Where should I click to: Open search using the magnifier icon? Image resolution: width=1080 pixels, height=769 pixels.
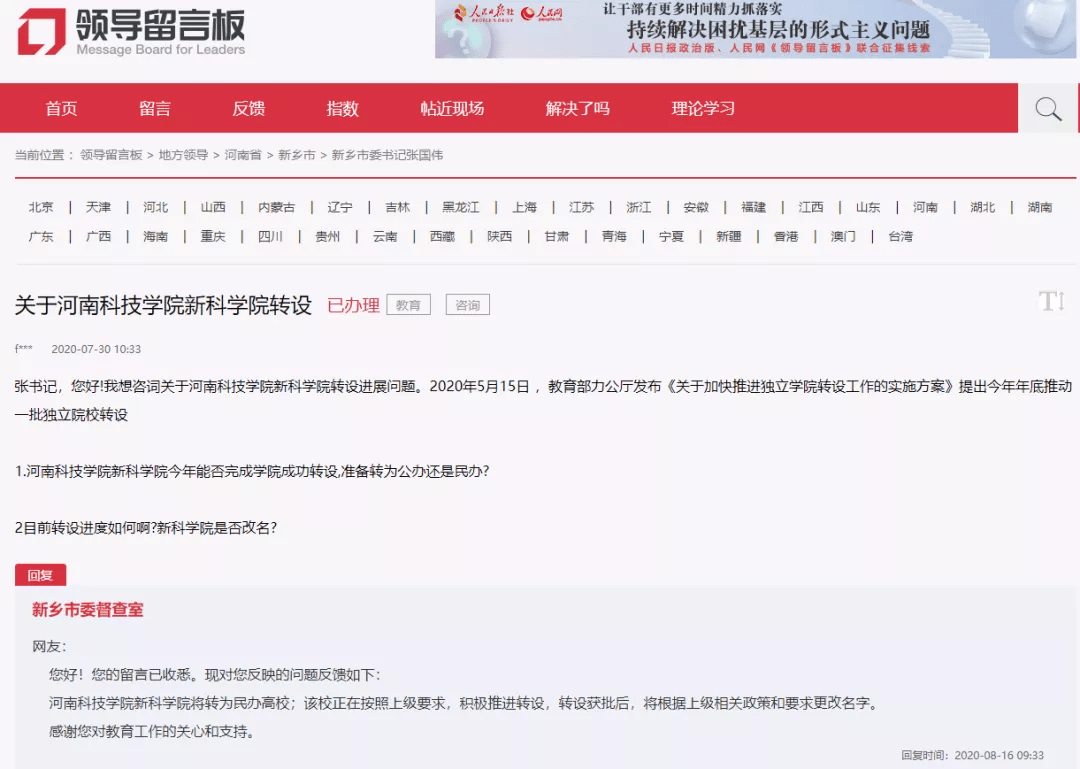click(1046, 108)
